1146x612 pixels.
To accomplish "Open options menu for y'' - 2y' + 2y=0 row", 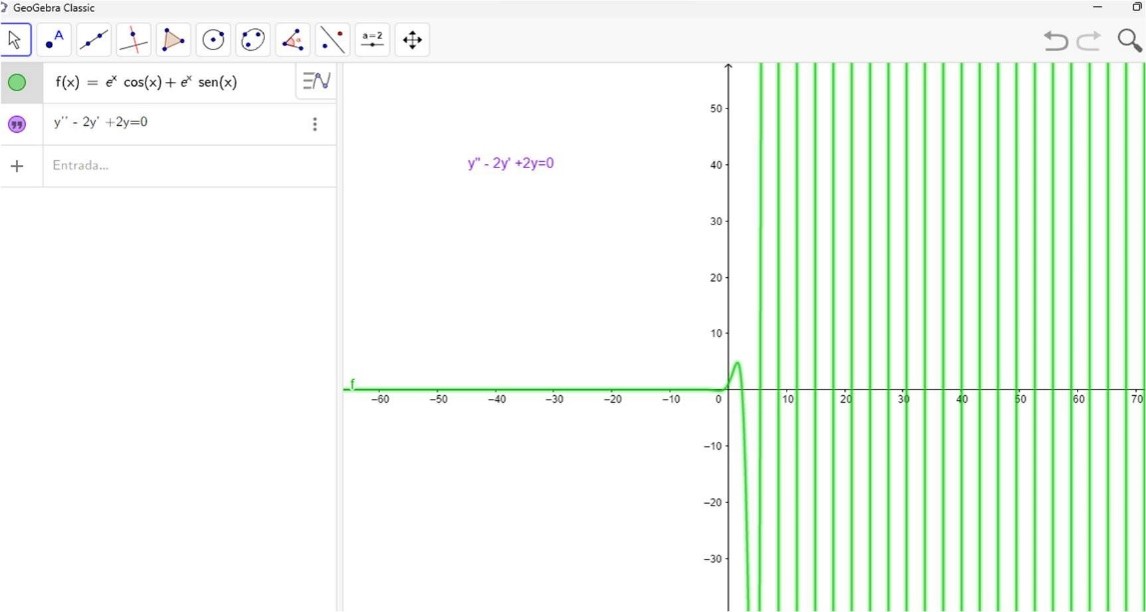I will (x=315, y=124).
